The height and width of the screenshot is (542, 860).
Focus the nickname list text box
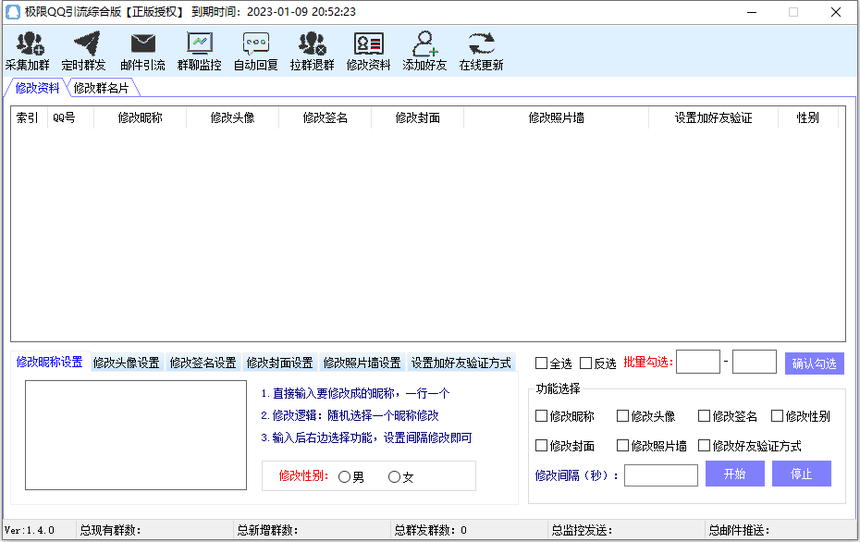pyautogui.click(x=136, y=435)
